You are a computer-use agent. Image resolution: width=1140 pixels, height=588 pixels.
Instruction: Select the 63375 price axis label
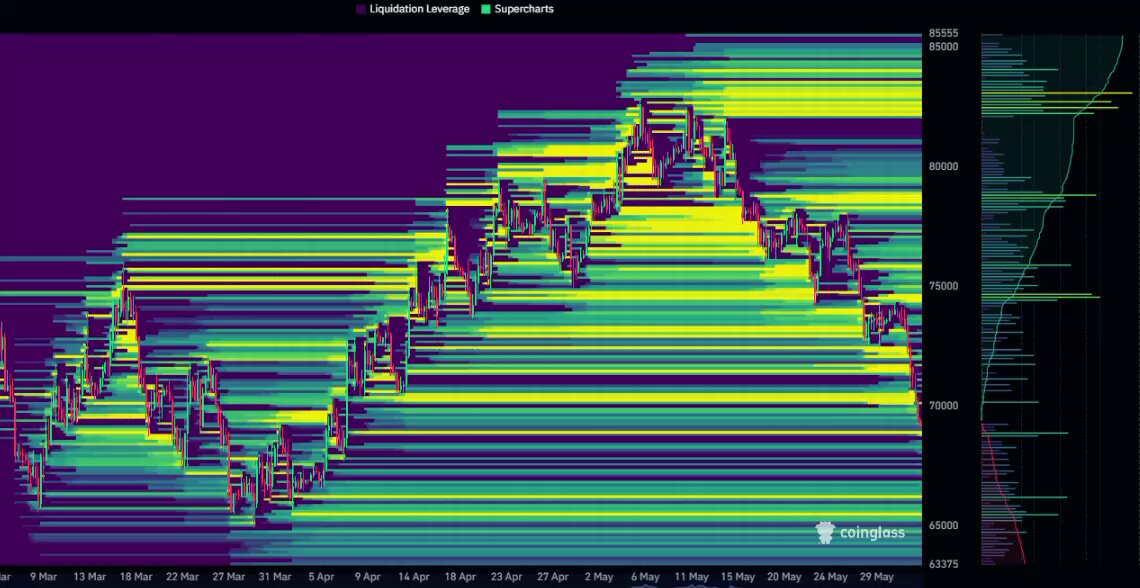tap(943, 564)
